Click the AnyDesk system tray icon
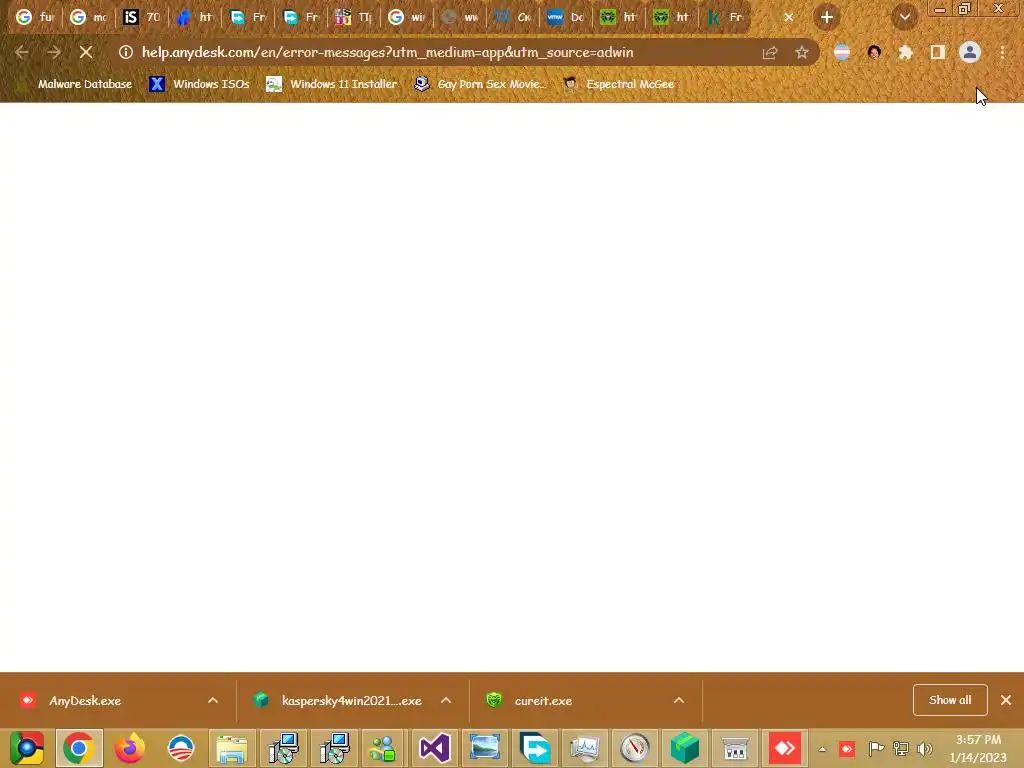This screenshot has height=768, width=1024. pos(847,748)
